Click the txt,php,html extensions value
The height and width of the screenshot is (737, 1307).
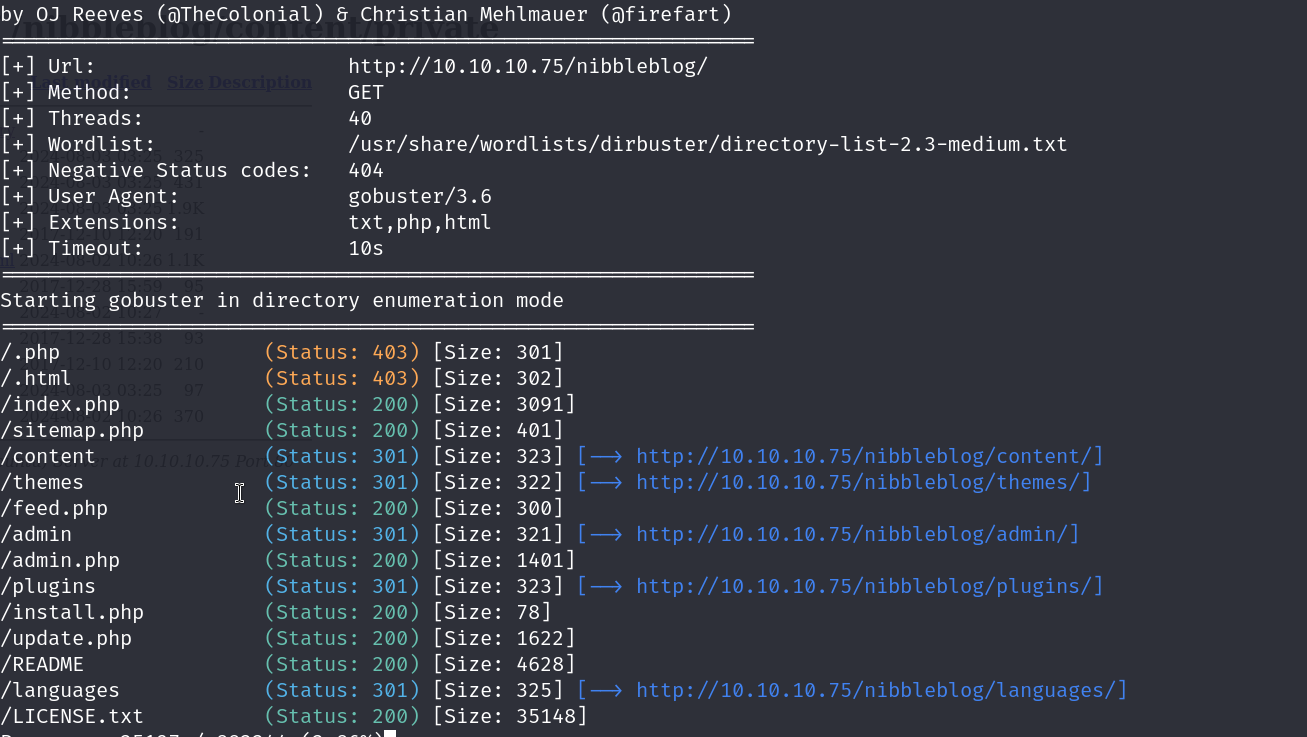(x=419, y=223)
